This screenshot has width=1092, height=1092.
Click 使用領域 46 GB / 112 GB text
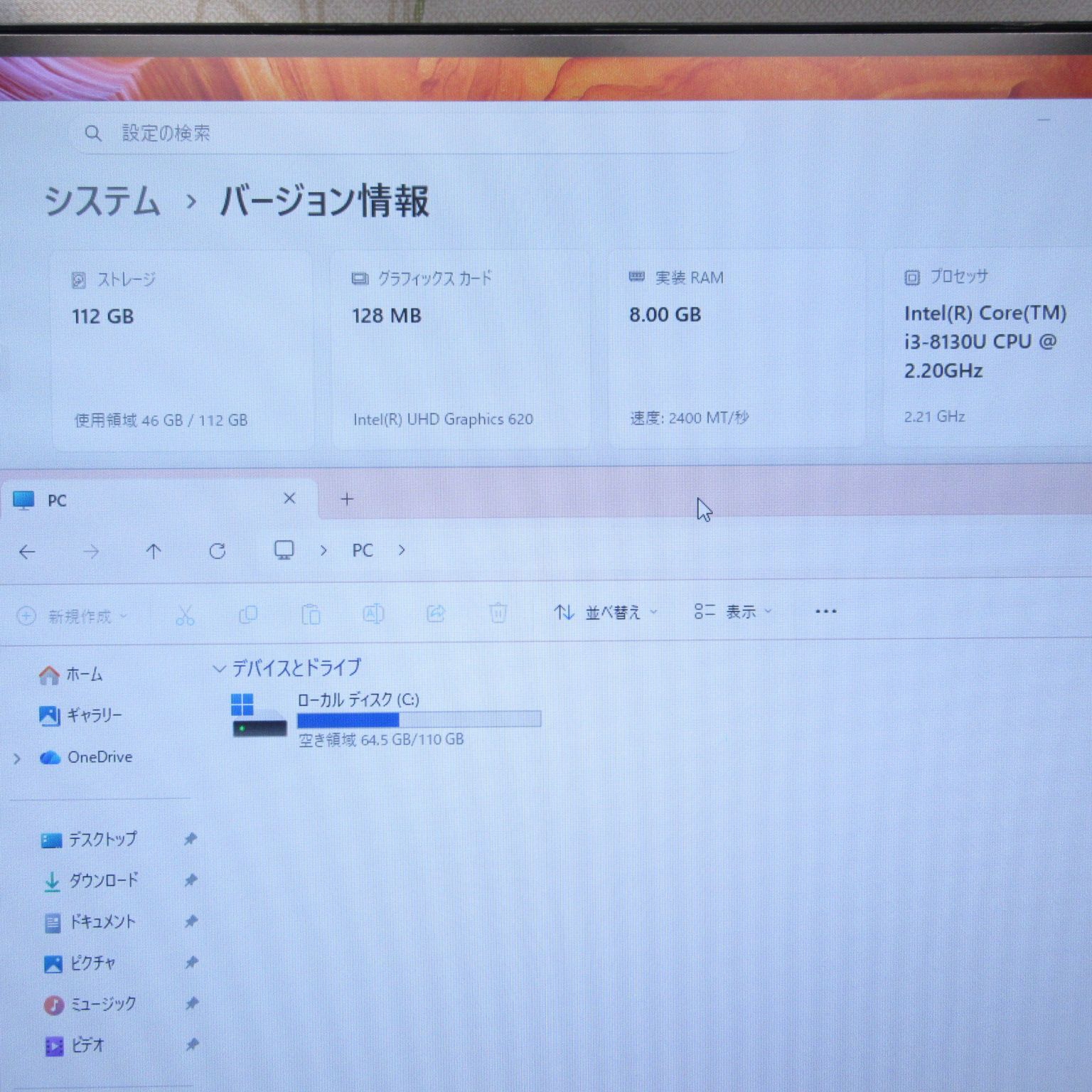click(x=161, y=421)
